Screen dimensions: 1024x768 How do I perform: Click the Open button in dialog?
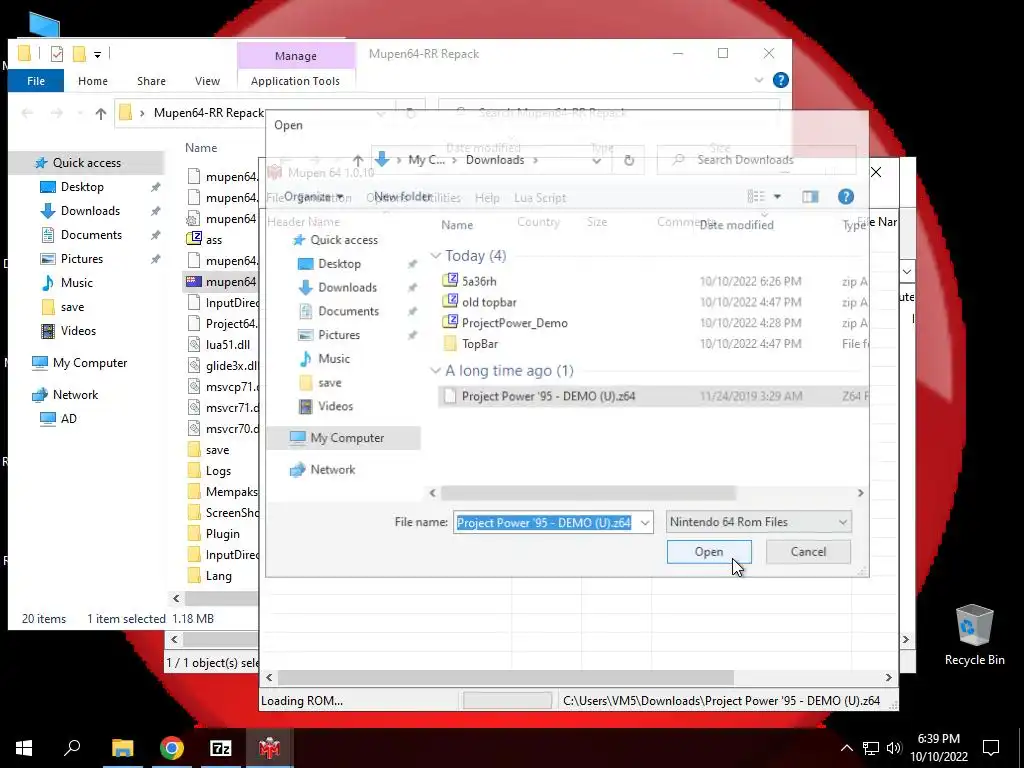pos(709,552)
